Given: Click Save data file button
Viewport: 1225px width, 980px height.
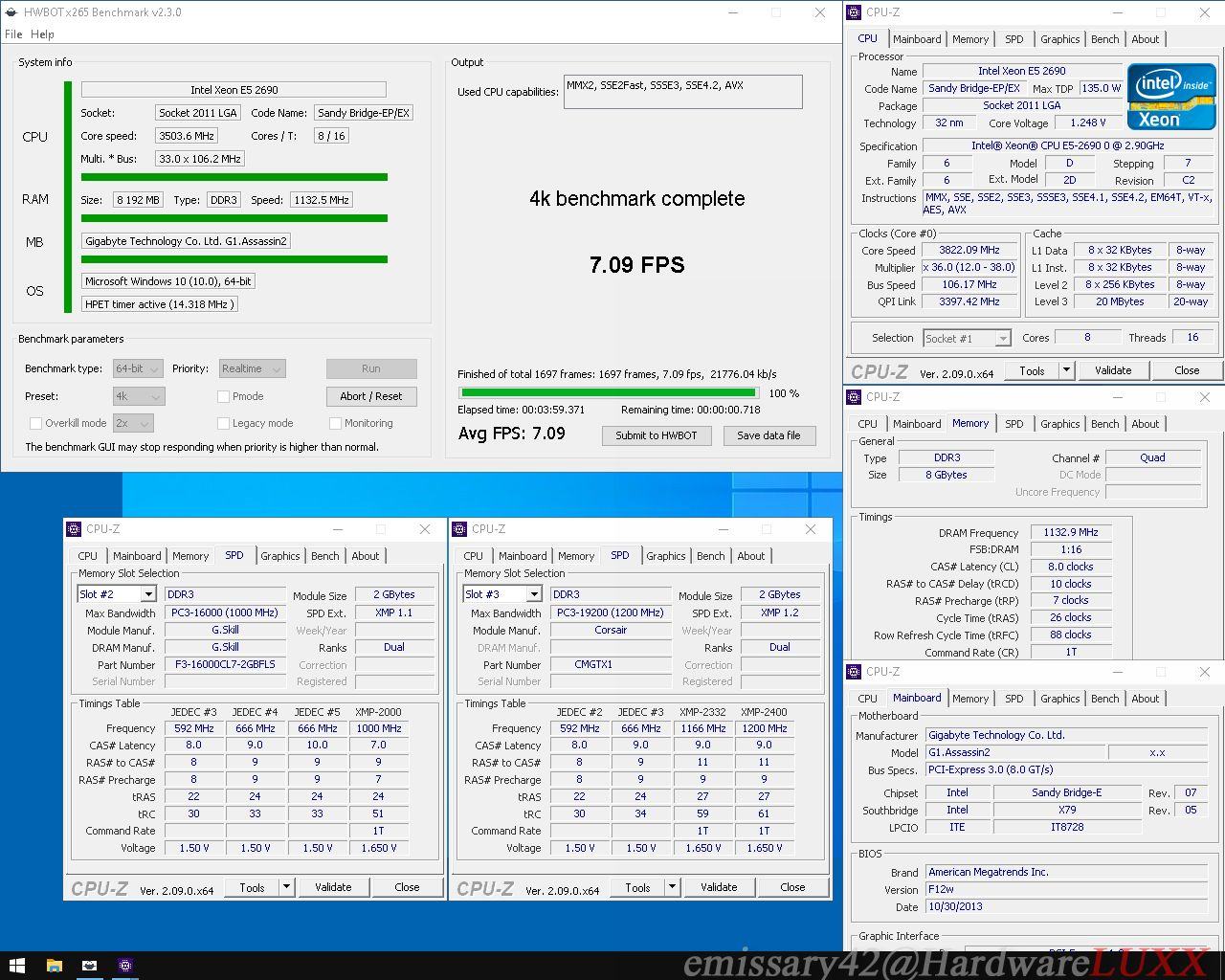Looking at the screenshot, I should (x=768, y=435).
